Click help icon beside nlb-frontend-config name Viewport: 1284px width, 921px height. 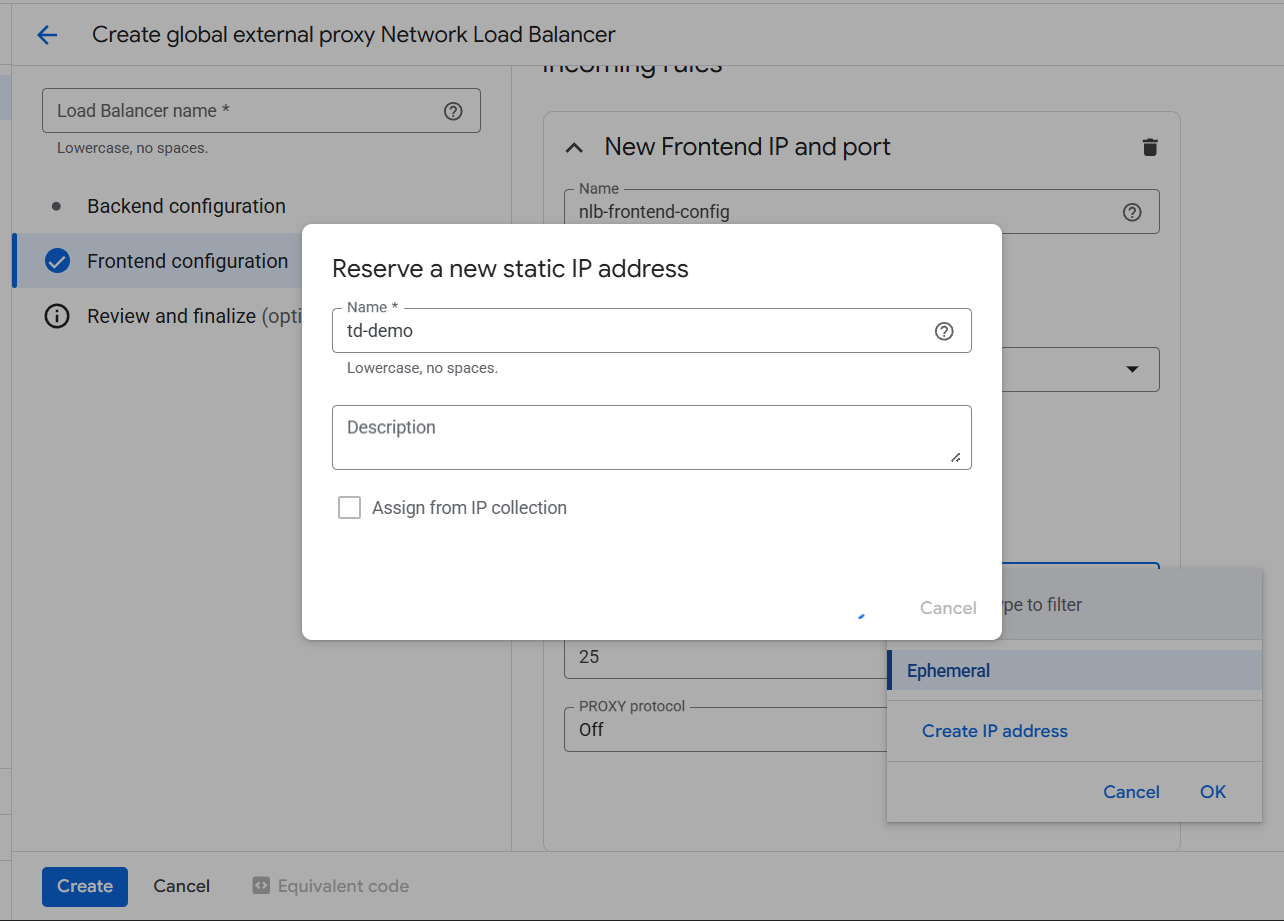tap(1132, 212)
